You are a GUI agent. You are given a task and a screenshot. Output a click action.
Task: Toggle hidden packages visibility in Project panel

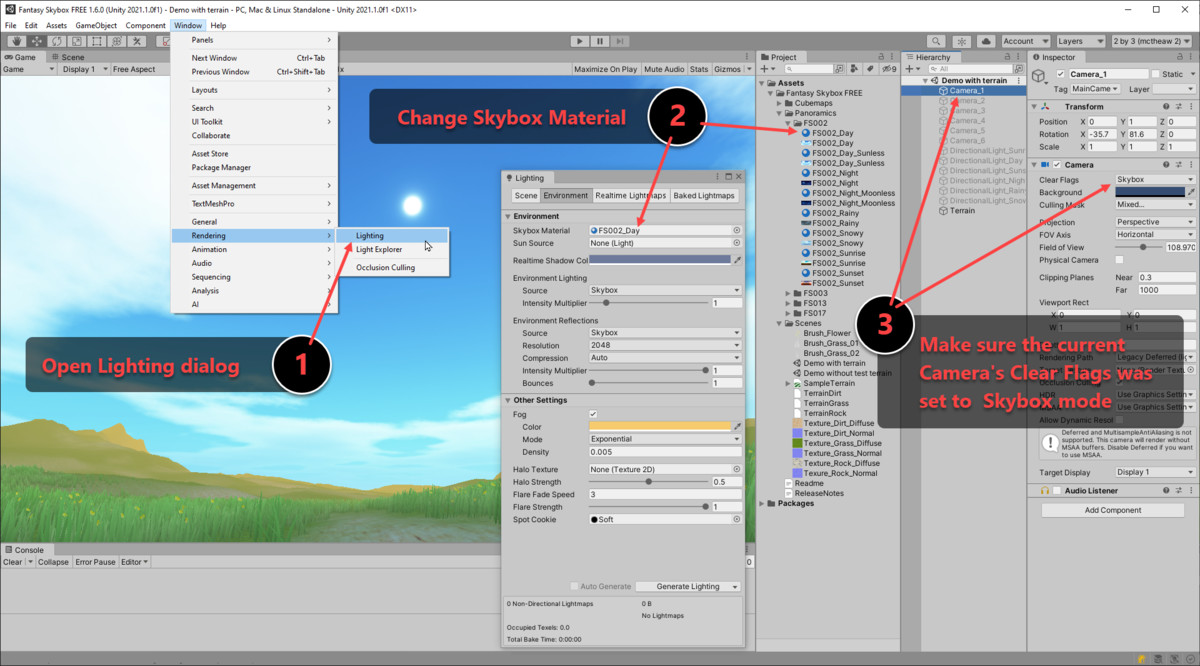(x=887, y=69)
